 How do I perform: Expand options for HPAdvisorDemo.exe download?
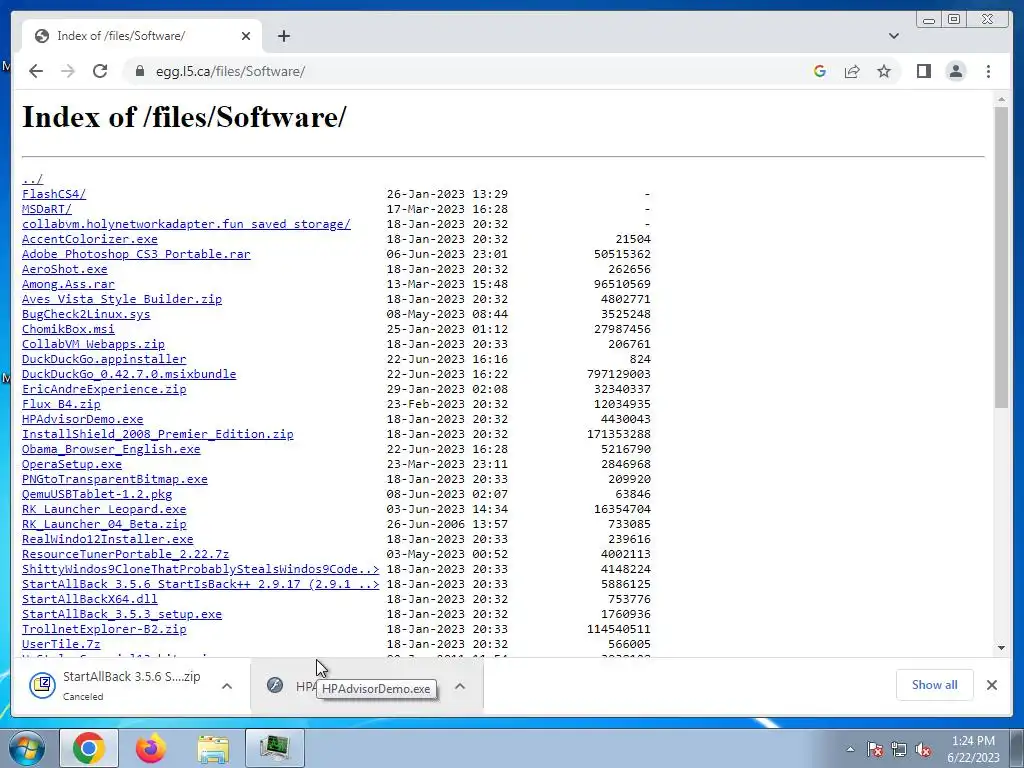pos(460,686)
